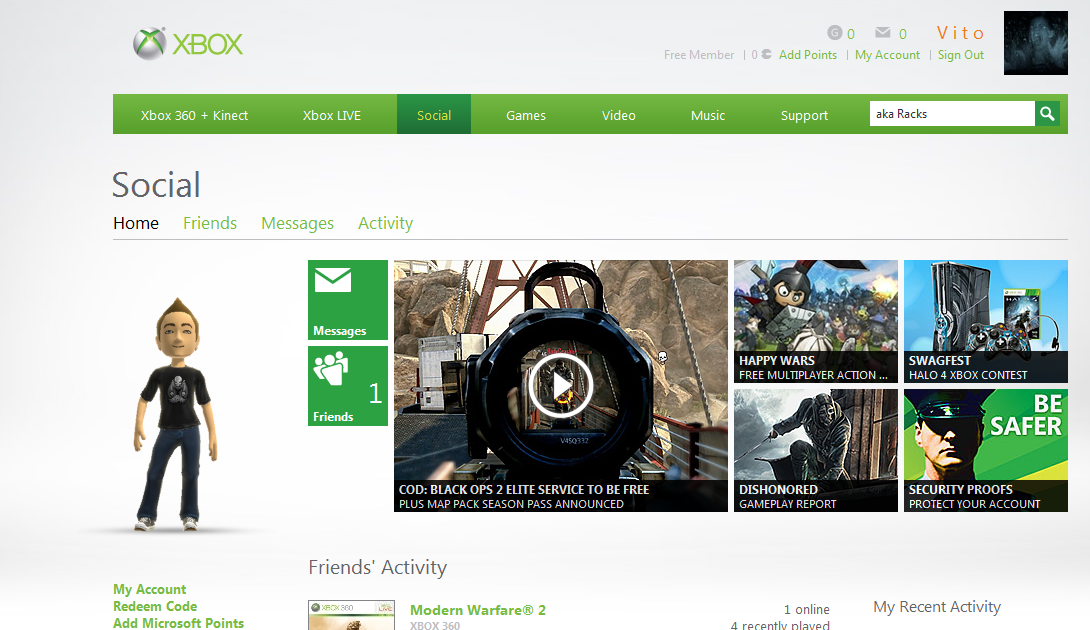Open the Video menu
Screen dimensions: 1090x630
point(619,115)
